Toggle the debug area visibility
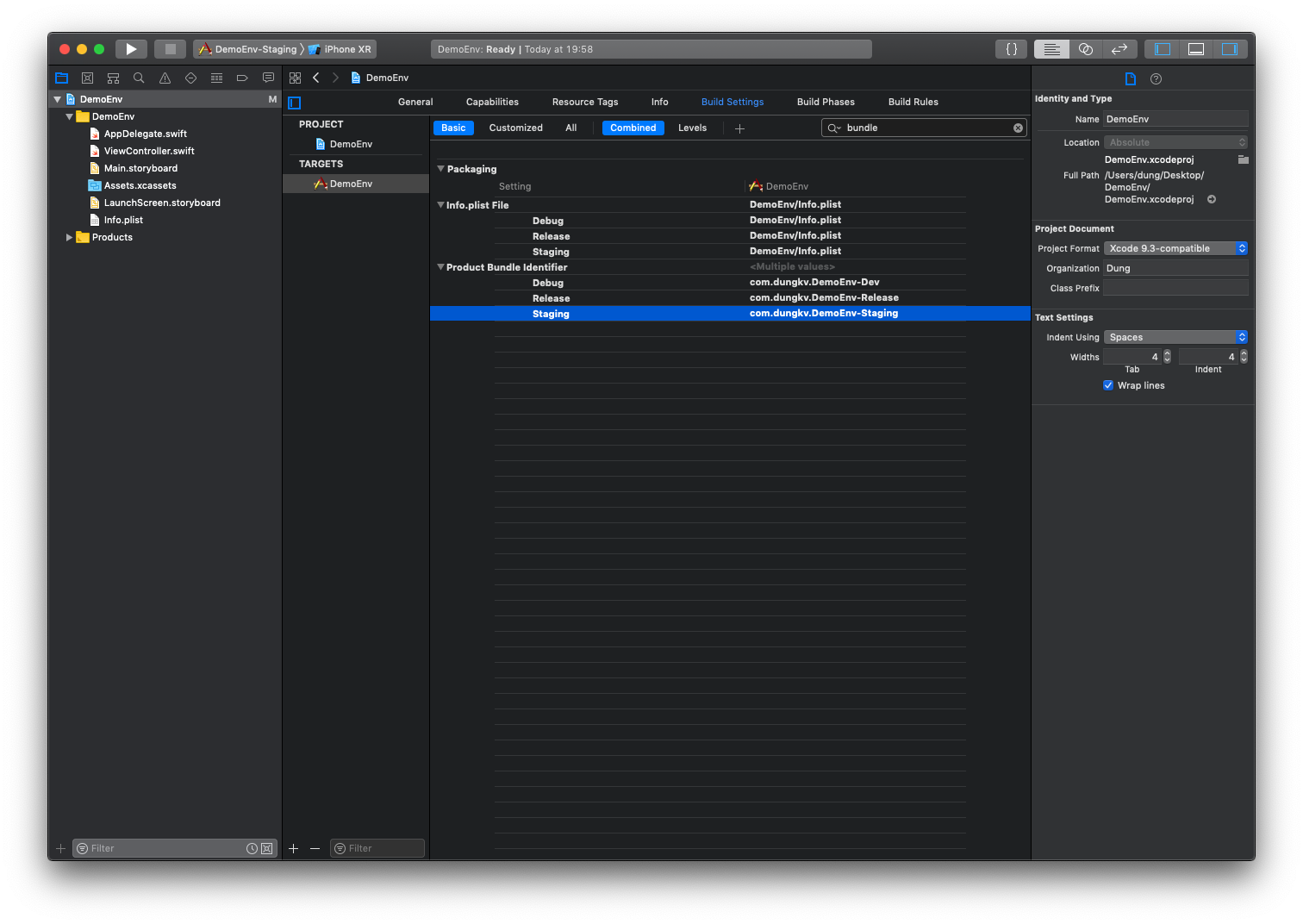The width and height of the screenshot is (1303, 924). [x=1196, y=49]
